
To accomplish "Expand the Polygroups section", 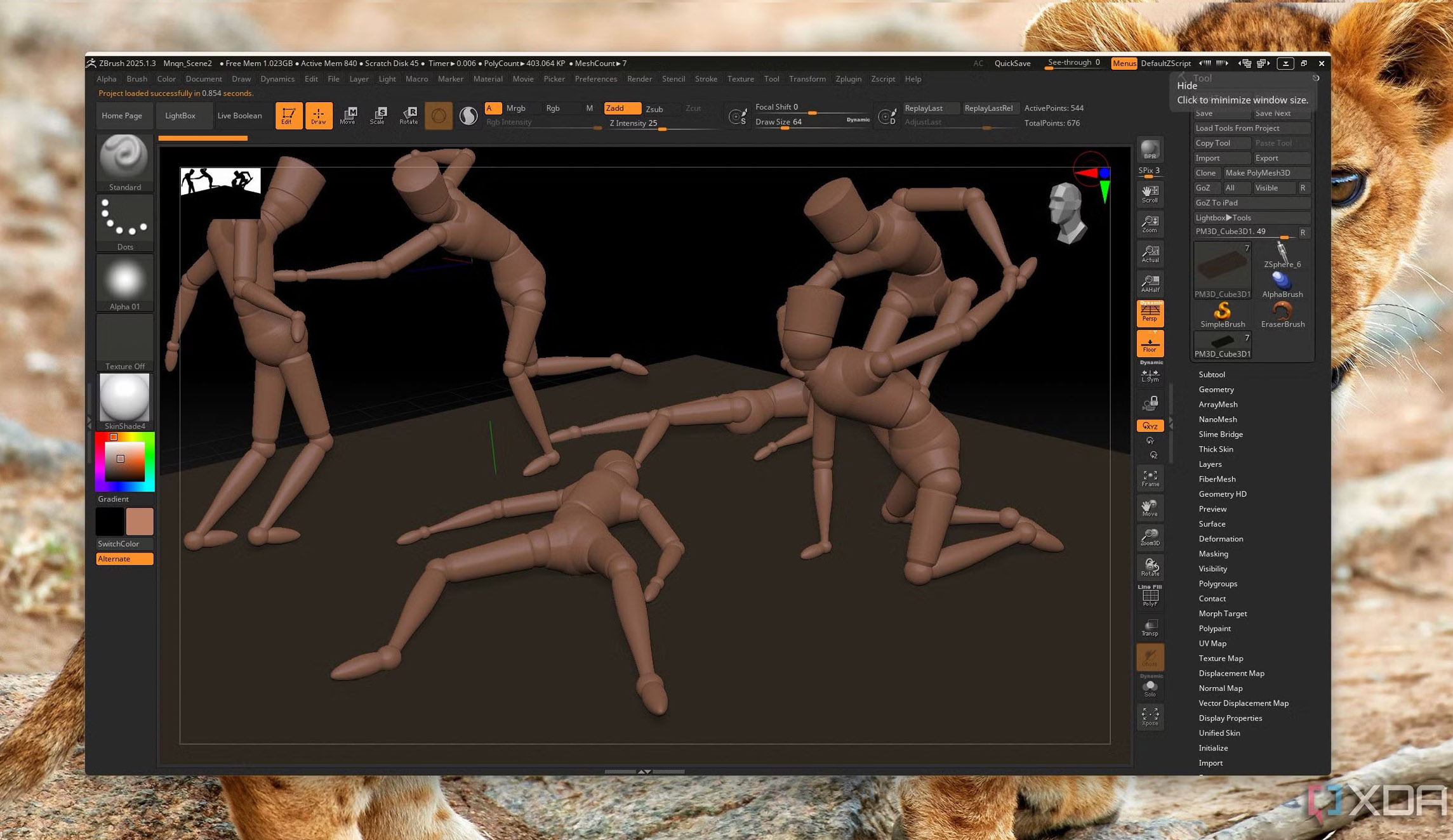I will [x=1217, y=584].
